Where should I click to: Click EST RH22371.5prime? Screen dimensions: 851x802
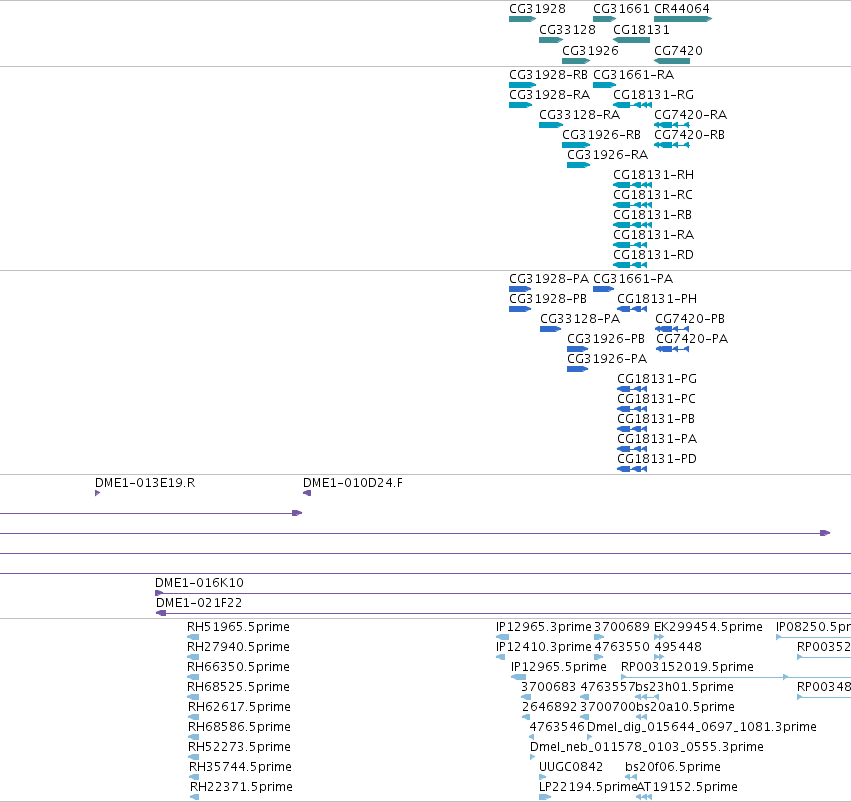coord(194,798)
